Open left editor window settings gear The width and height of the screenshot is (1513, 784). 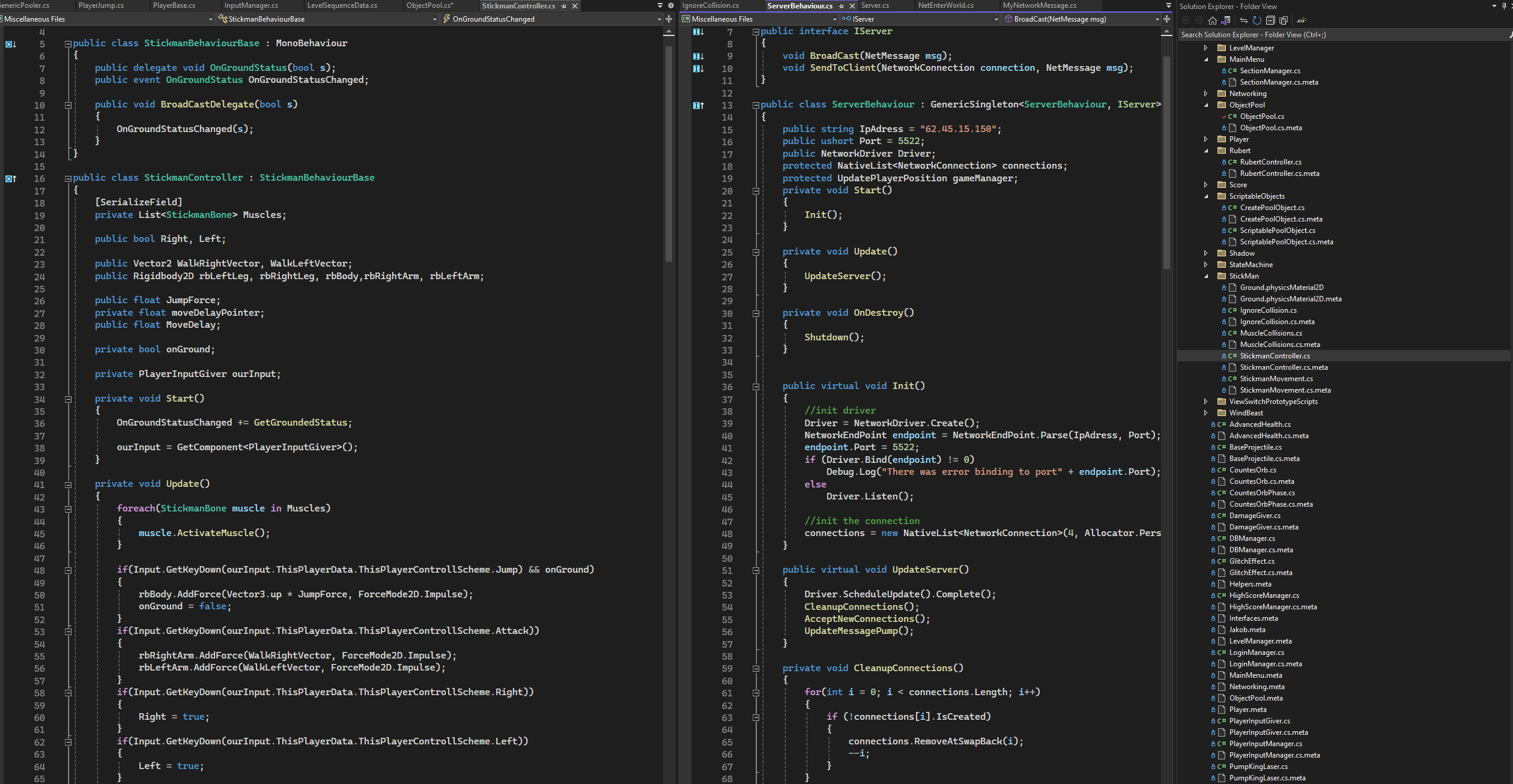[671, 5]
